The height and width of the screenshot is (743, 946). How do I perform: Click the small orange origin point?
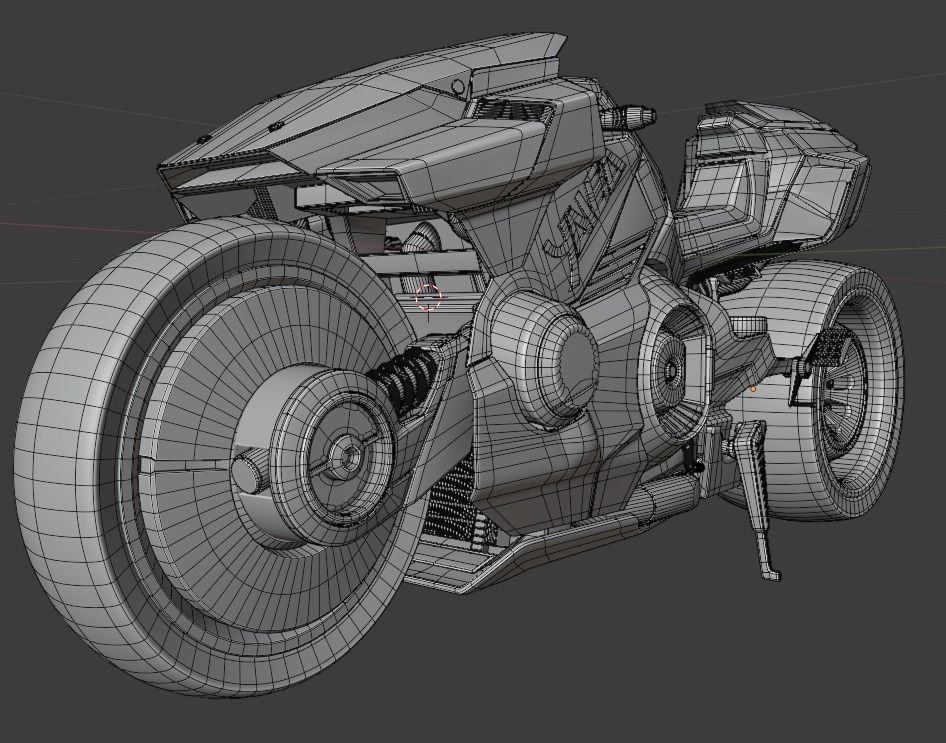(753, 389)
